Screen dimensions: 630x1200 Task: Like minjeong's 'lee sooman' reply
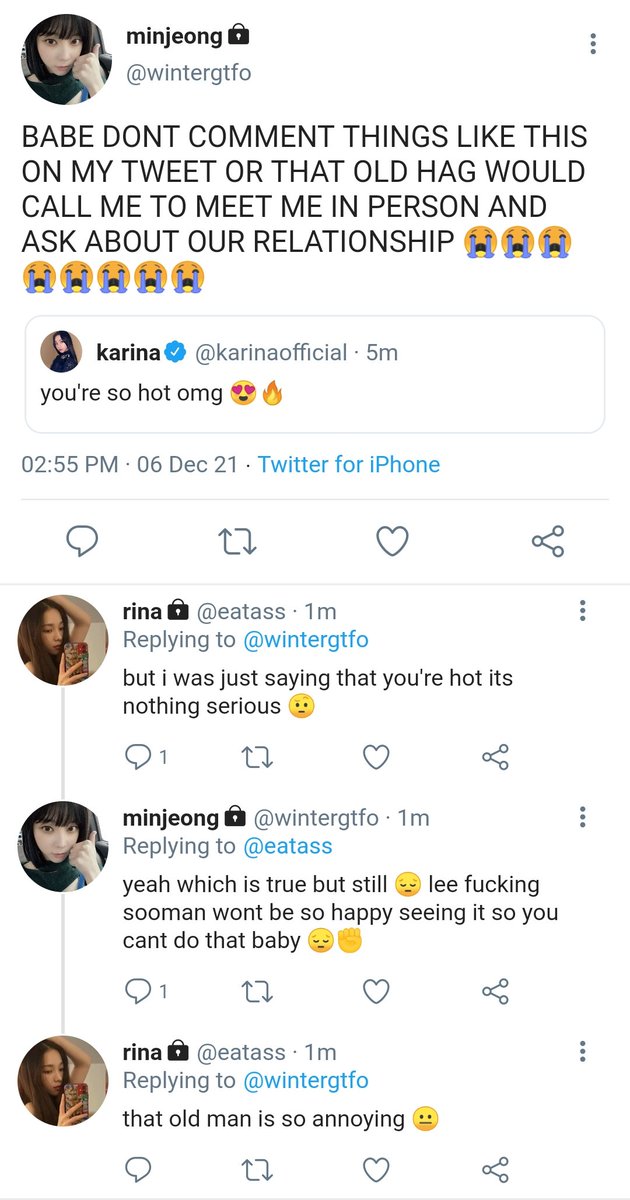click(375, 991)
